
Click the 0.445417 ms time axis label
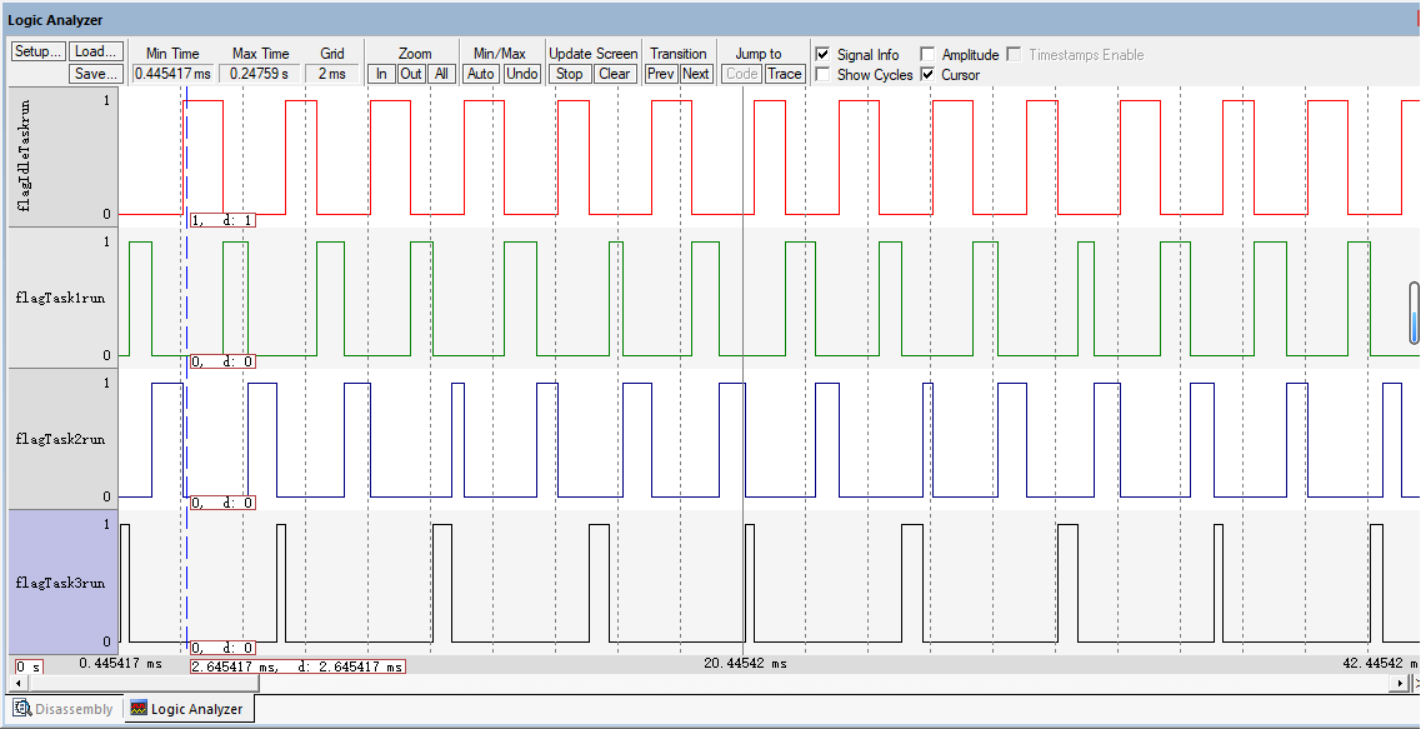pyautogui.click(x=120, y=663)
